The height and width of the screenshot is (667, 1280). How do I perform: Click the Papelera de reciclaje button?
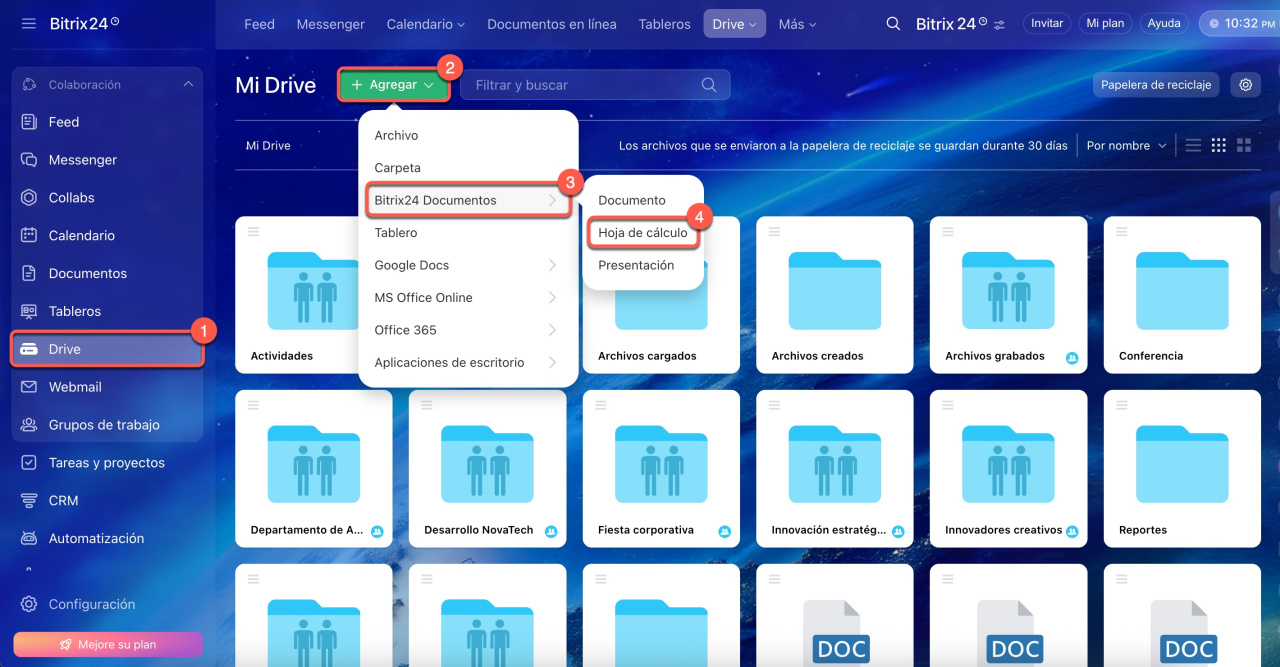(x=1156, y=85)
